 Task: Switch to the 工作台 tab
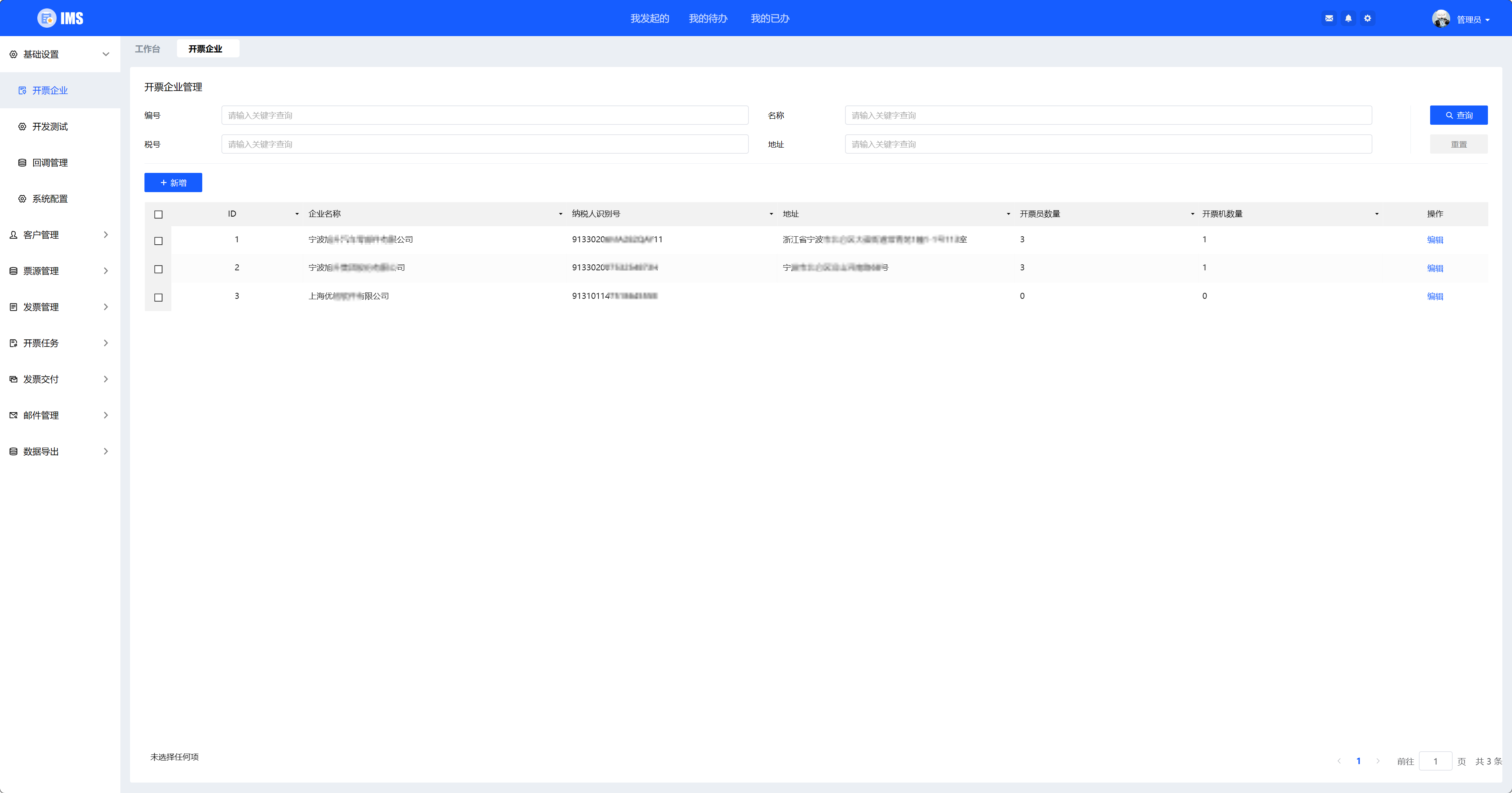147,49
